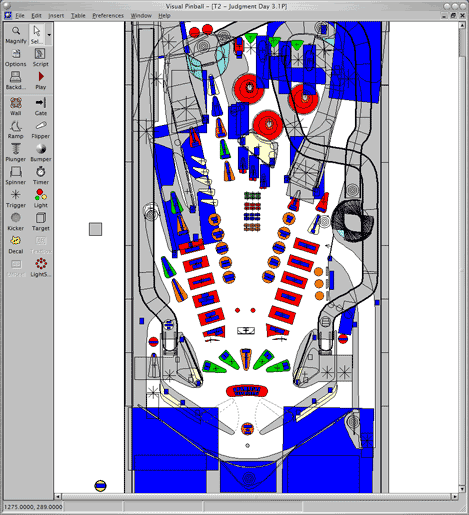Click the vertical scrollbar down arrow
Viewport: 469px width, 515px height.
pyautogui.click(x=462, y=489)
